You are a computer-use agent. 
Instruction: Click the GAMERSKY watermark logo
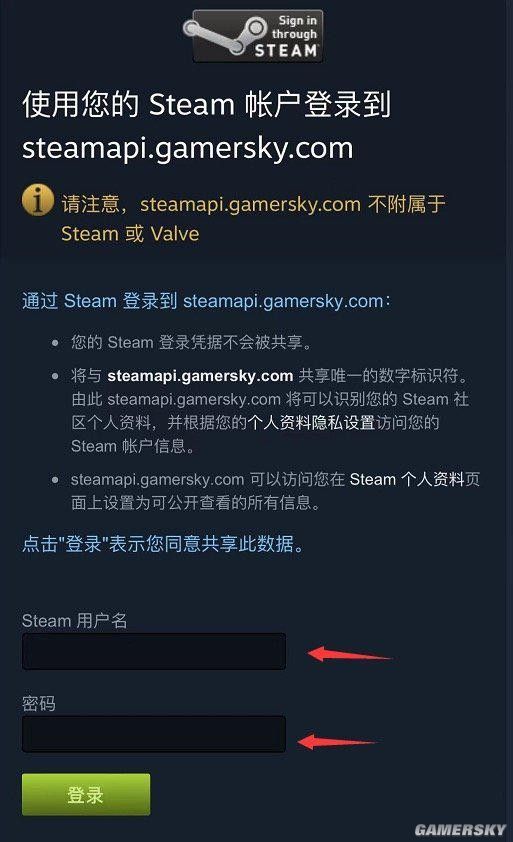point(460,829)
